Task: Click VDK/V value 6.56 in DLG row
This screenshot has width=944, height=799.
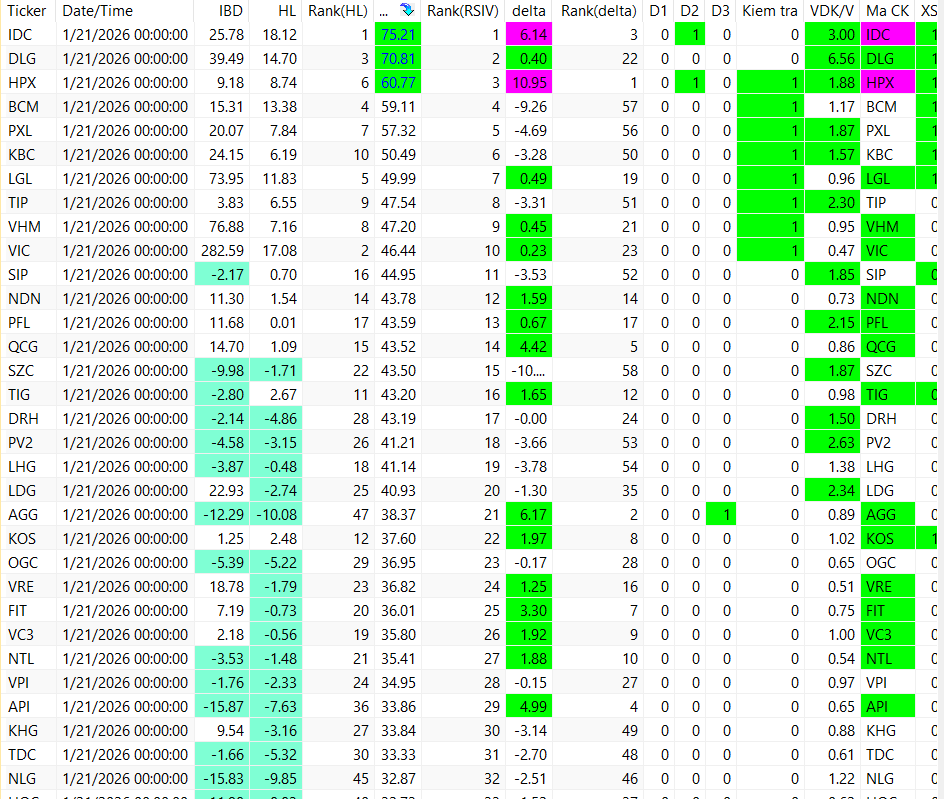Action: tap(833, 59)
